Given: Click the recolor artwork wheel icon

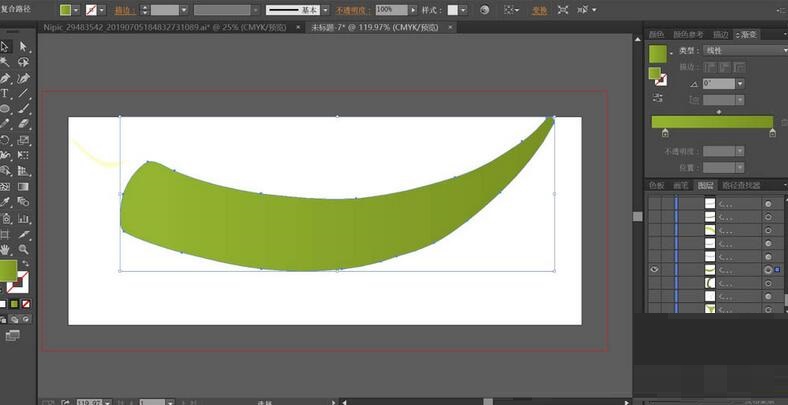Looking at the screenshot, I should tap(485, 9).
